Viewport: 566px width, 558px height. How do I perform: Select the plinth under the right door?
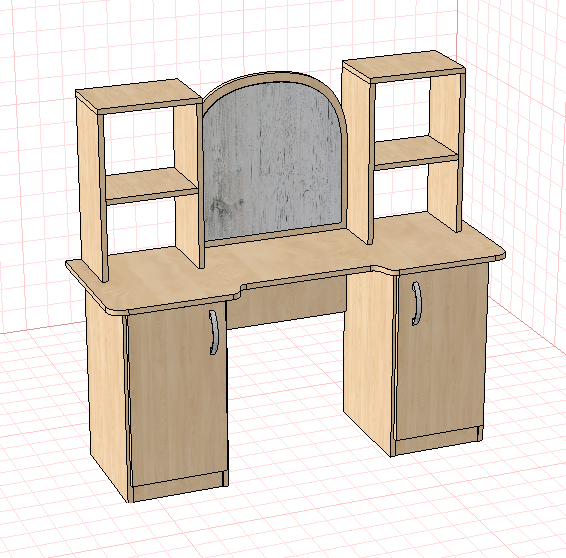(439, 441)
